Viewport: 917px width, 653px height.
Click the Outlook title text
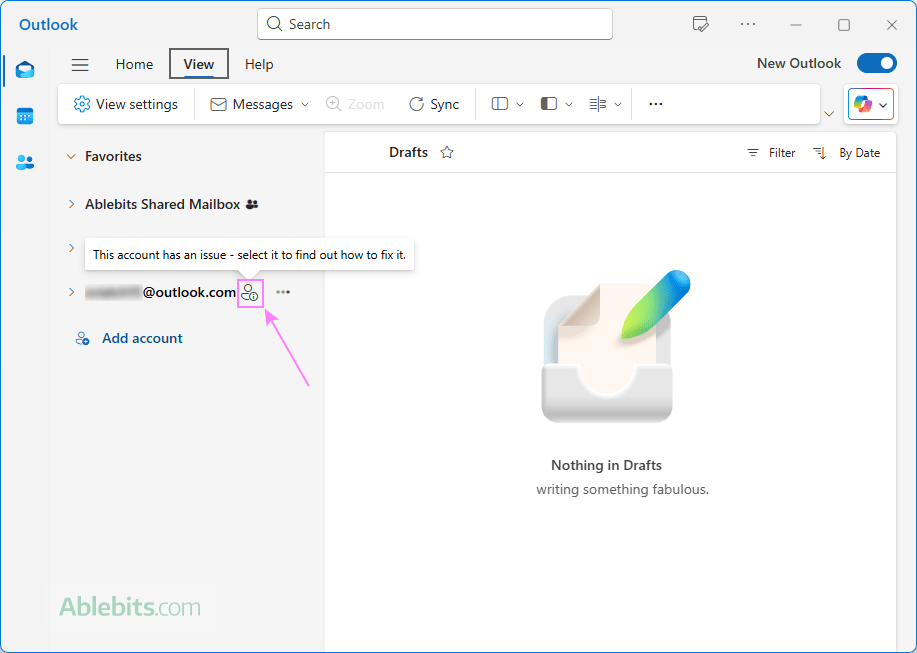coord(49,25)
